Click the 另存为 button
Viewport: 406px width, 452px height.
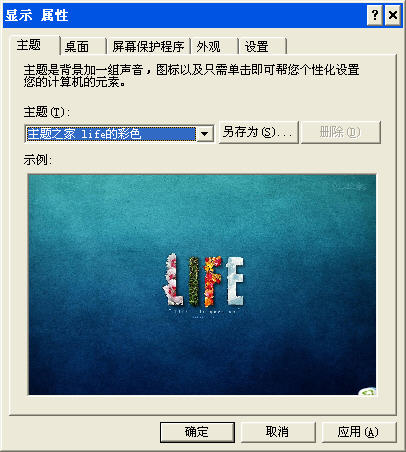pos(258,133)
